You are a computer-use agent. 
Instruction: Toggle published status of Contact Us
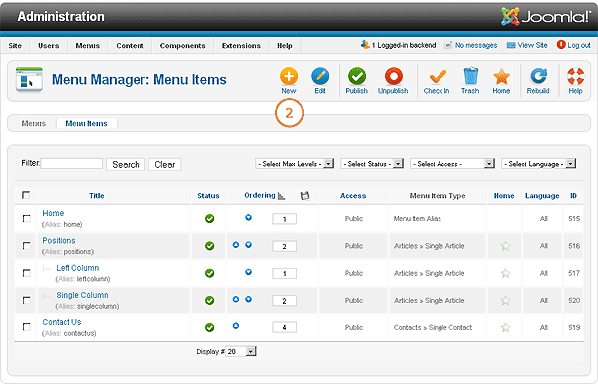[x=209, y=327]
